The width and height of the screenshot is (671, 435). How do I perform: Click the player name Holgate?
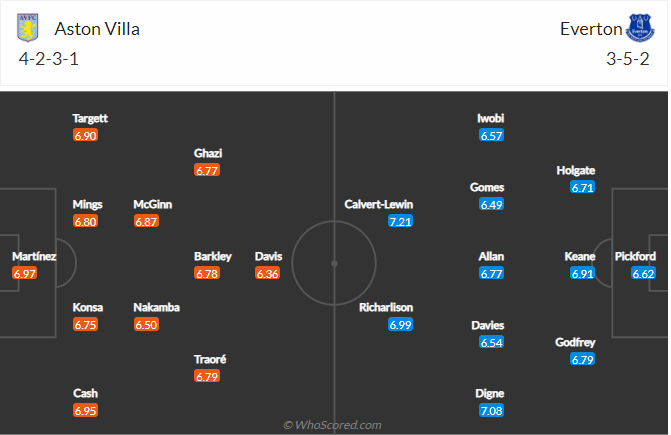(x=575, y=170)
